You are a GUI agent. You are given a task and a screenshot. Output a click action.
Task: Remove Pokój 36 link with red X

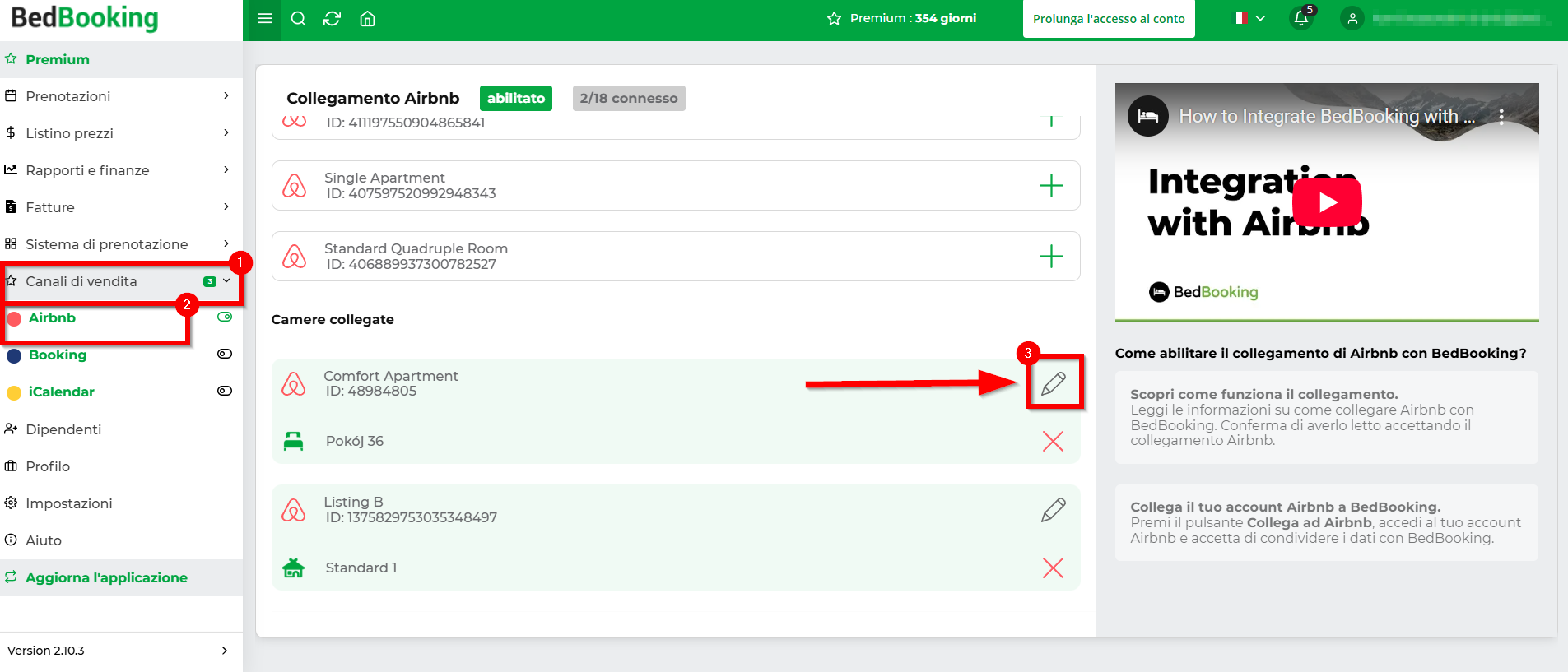(x=1053, y=441)
